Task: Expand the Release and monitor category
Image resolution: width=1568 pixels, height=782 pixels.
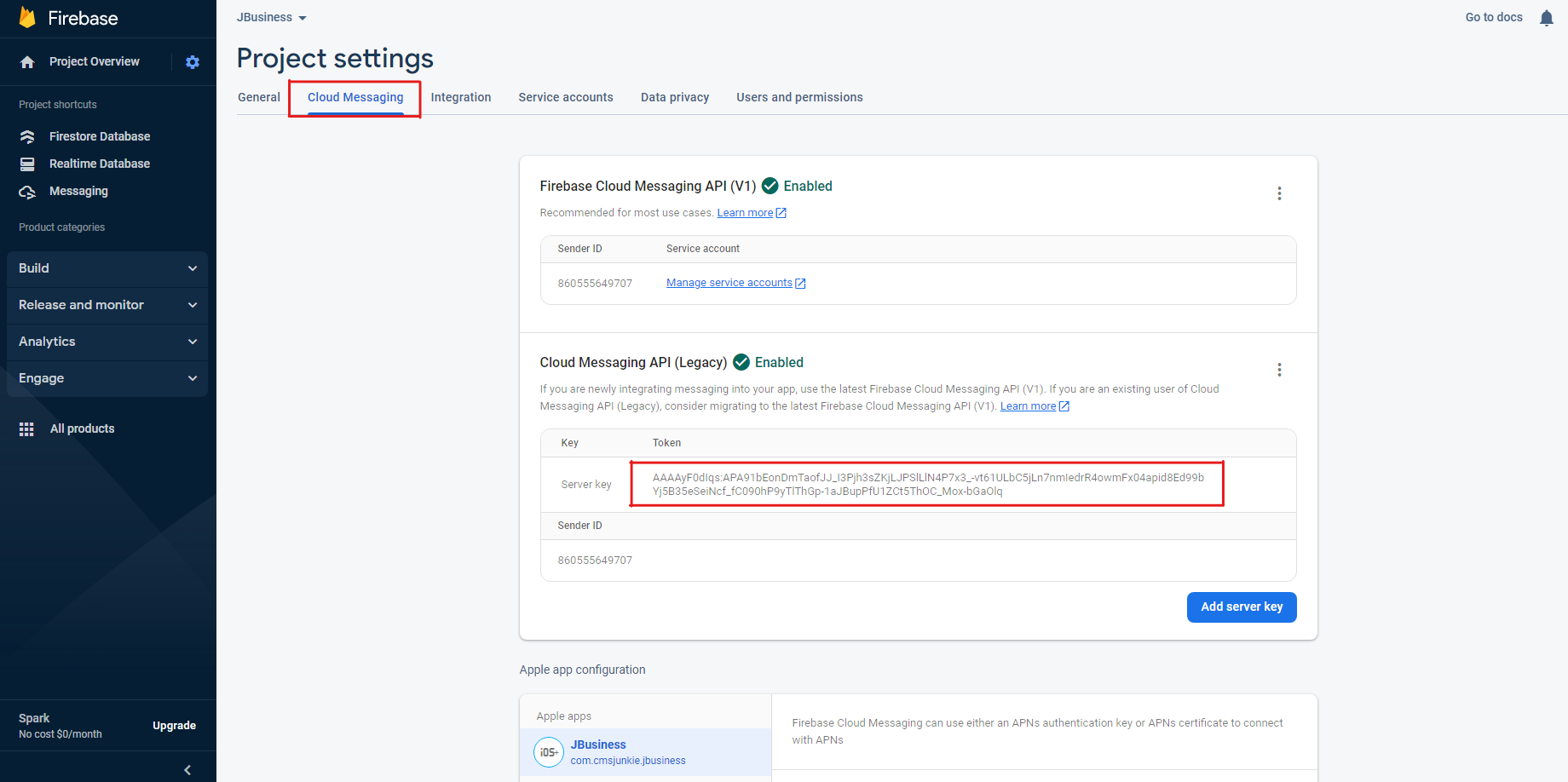Action: point(107,305)
